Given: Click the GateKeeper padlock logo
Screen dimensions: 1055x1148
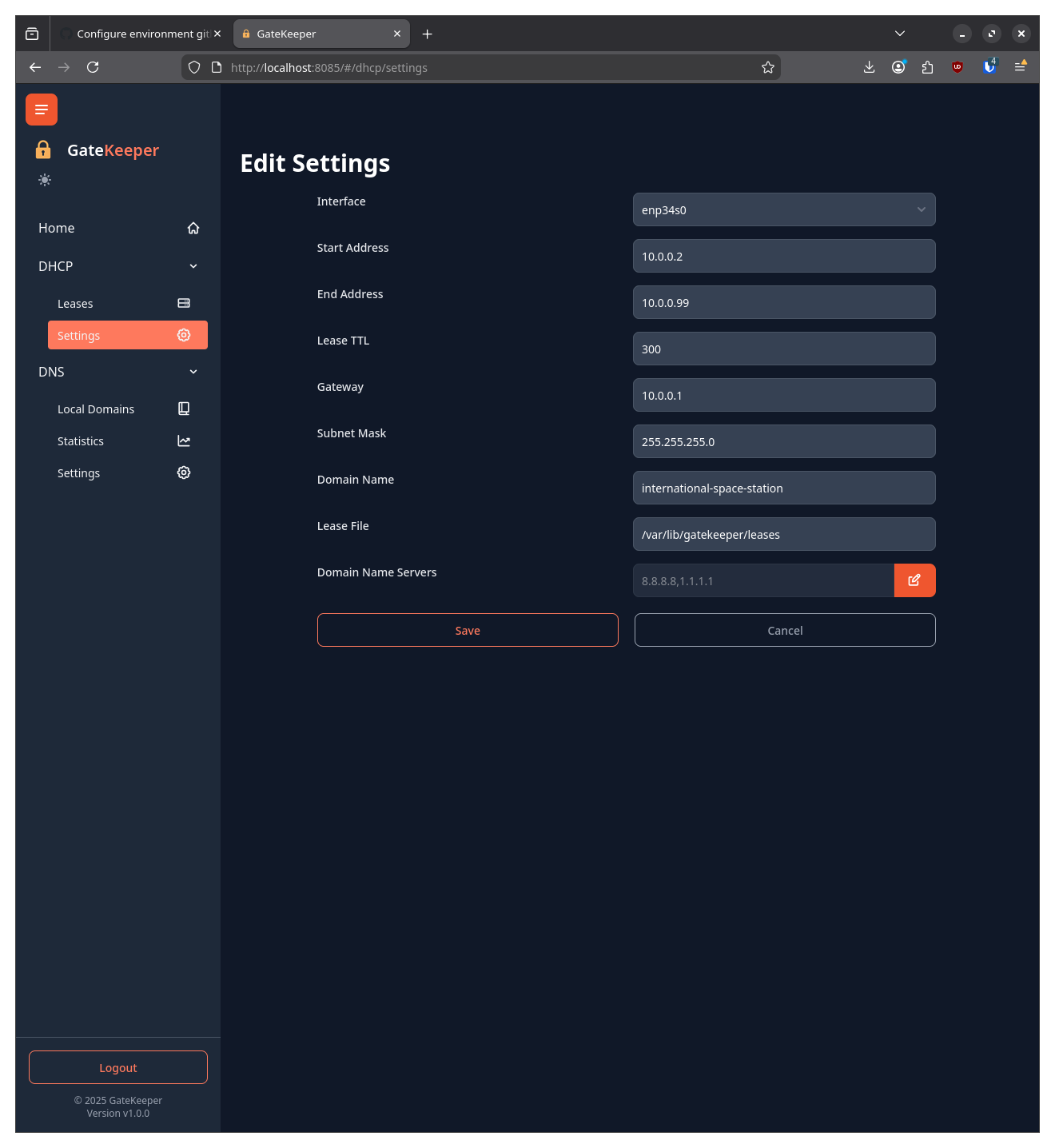Looking at the screenshot, I should [42, 149].
